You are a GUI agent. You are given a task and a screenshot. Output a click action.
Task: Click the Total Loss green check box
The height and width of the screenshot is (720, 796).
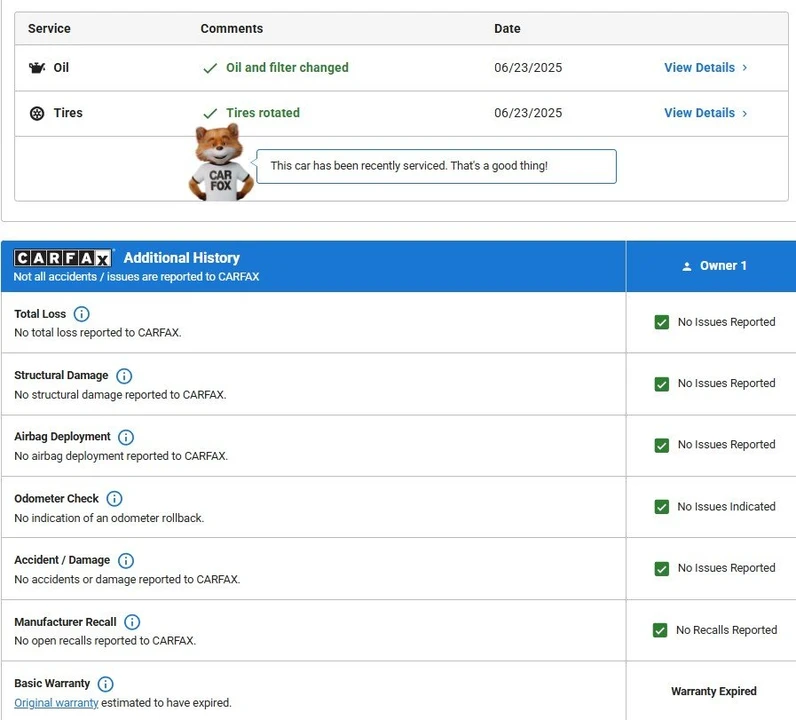(x=661, y=322)
